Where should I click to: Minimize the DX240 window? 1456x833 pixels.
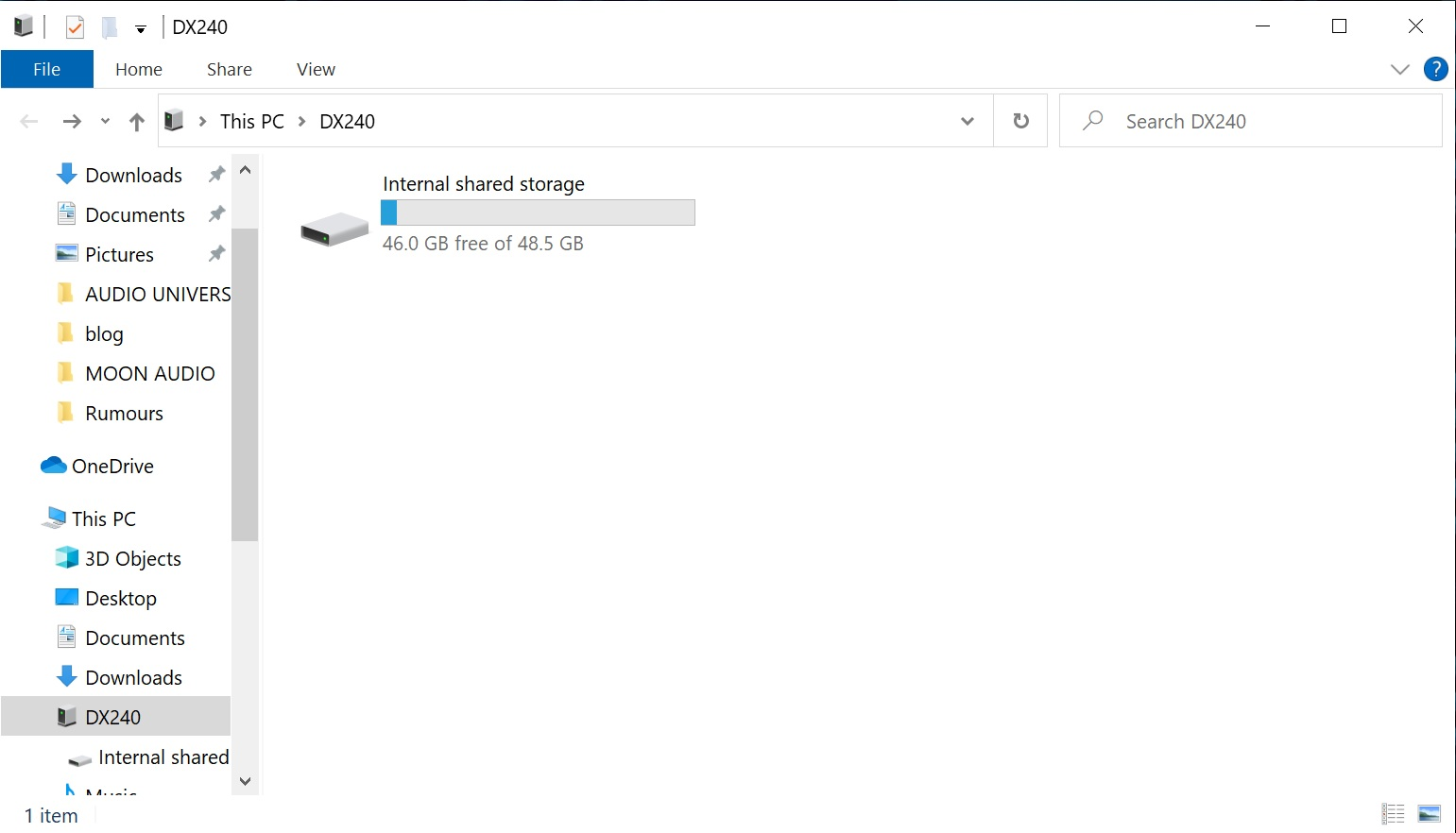click(x=1263, y=26)
